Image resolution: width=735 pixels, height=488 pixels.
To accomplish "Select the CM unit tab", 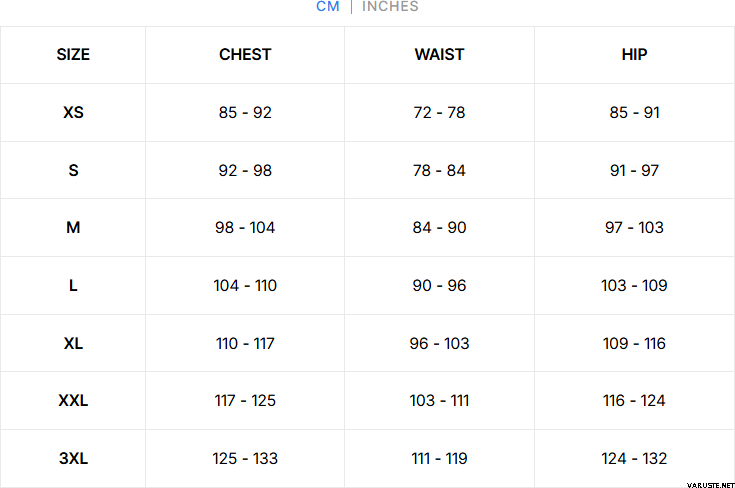I will pos(328,7).
